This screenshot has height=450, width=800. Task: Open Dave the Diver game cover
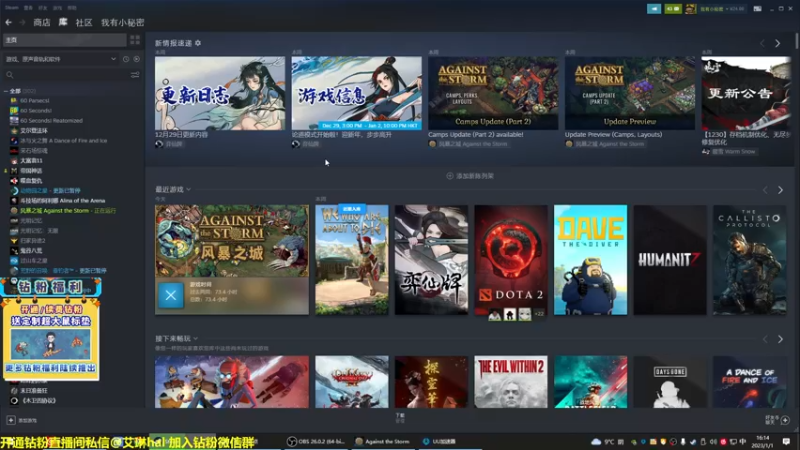pos(590,260)
